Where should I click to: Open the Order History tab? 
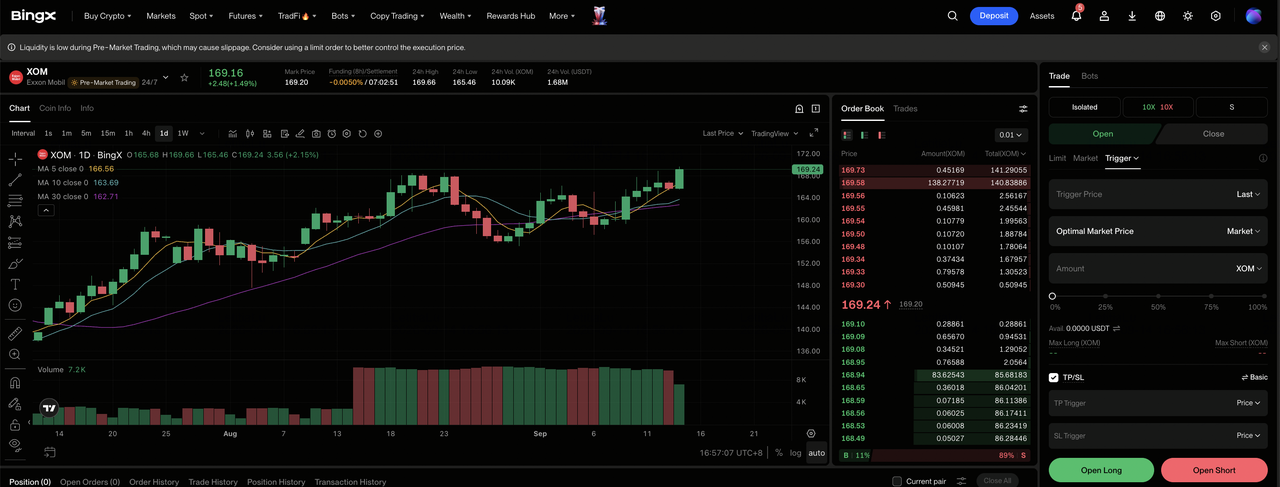tap(154, 482)
